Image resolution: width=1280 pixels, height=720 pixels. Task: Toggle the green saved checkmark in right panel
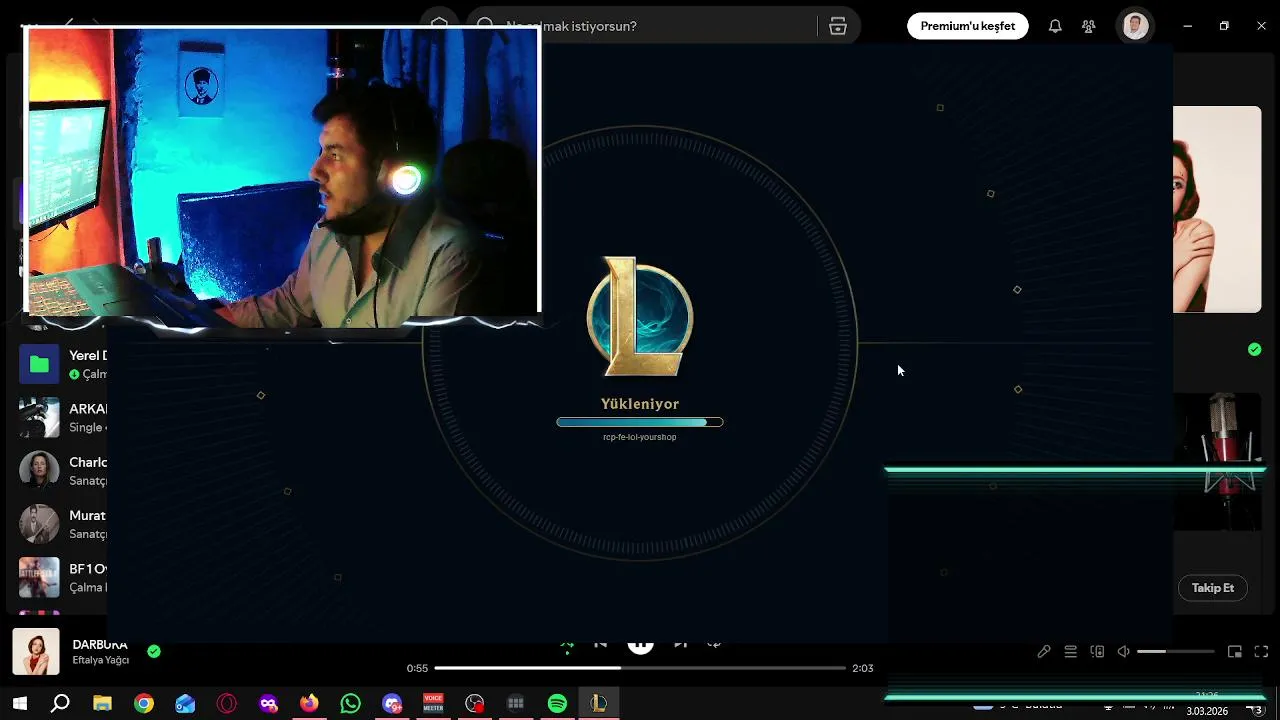(x=1254, y=349)
